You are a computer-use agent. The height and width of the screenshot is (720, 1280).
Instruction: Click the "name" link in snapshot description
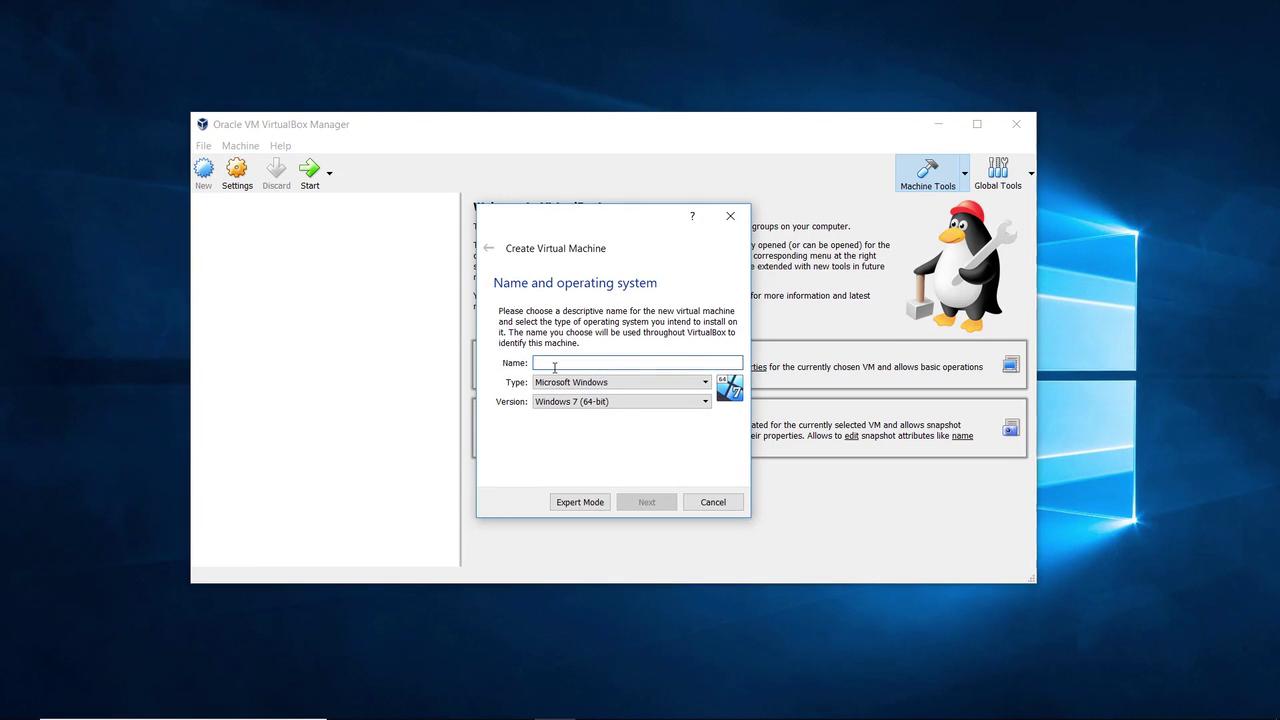tap(962, 436)
